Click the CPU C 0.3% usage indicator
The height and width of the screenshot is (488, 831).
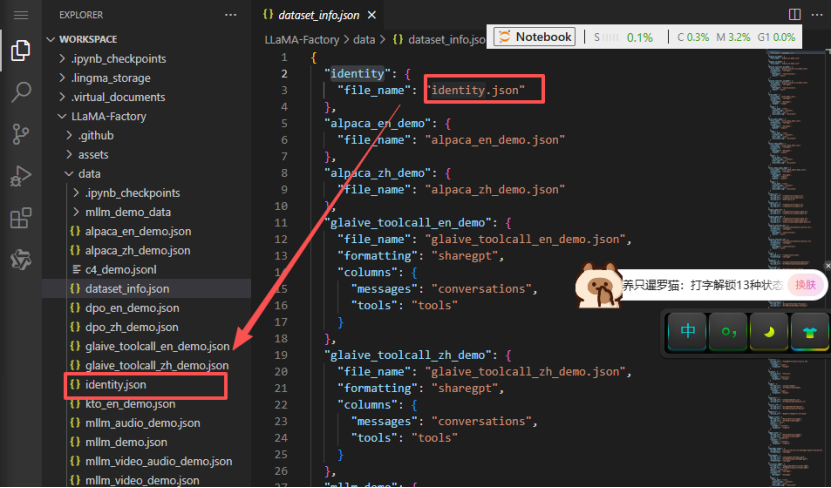click(x=693, y=37)
